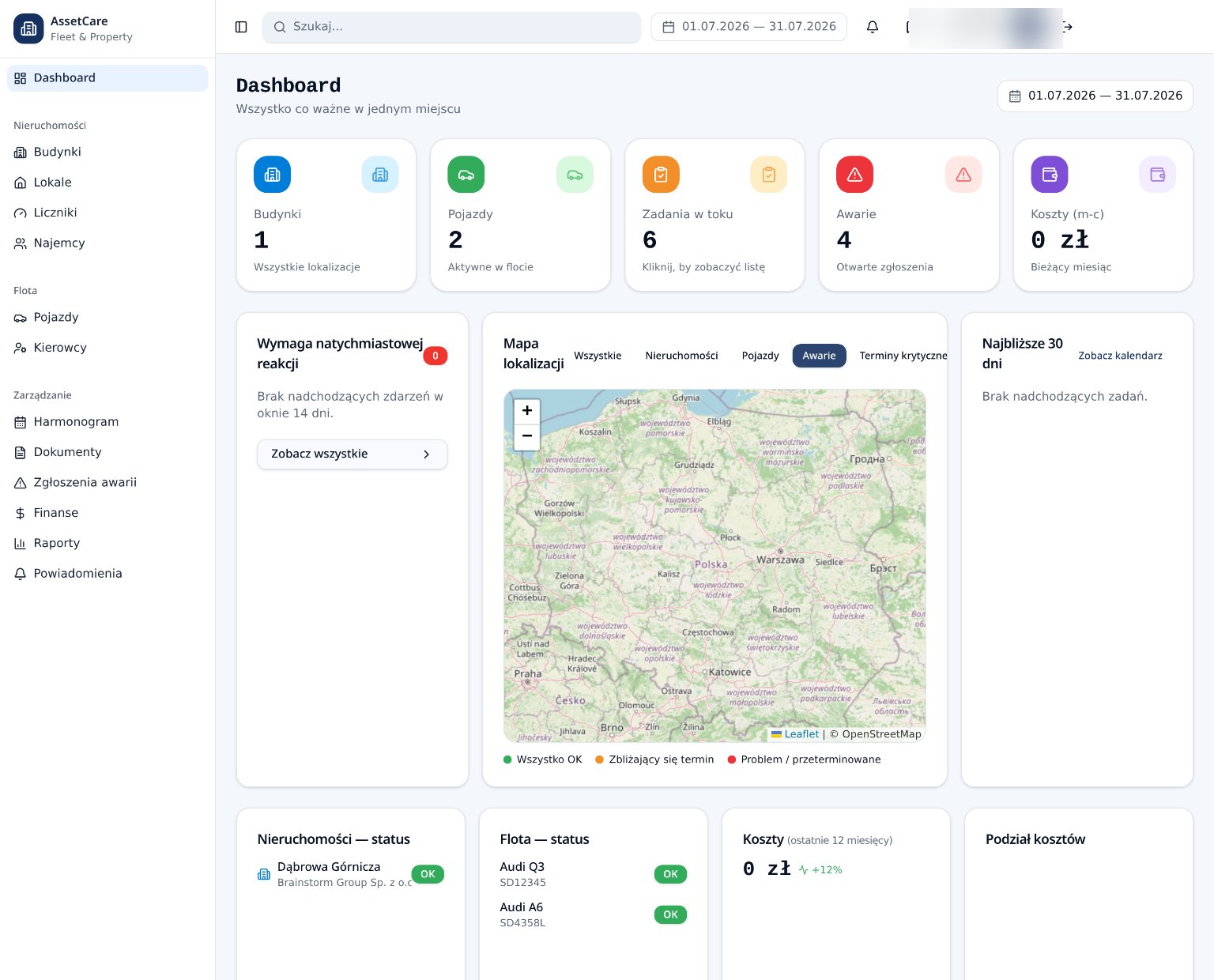Open Dashboard in sidebar
The height and width of the screenshot is (980, 1214).
coord(107,78)
